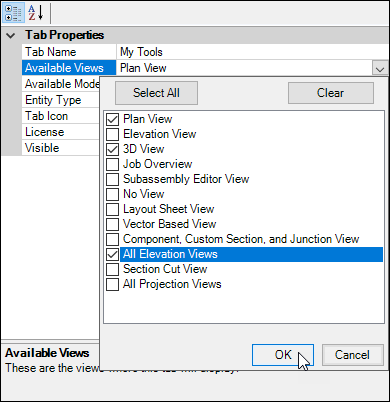This screenshot has height=402, width=390.
Task: Collapse the Tab Properties section
Action: point(11,35)
